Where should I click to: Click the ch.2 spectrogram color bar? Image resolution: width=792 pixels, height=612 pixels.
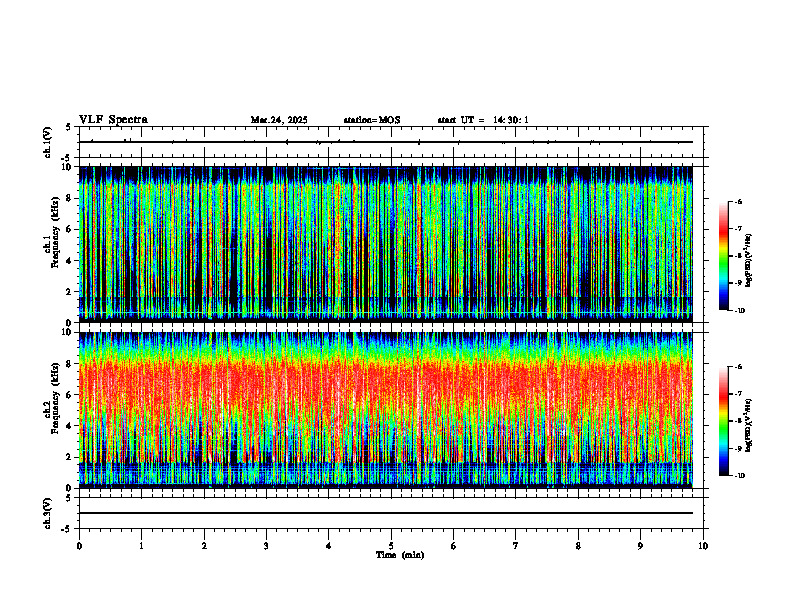coord(723,421)
